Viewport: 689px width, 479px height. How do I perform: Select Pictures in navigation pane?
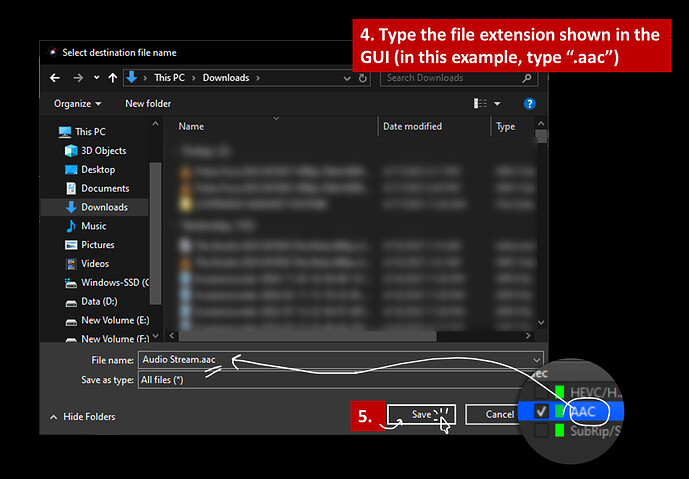97,245
